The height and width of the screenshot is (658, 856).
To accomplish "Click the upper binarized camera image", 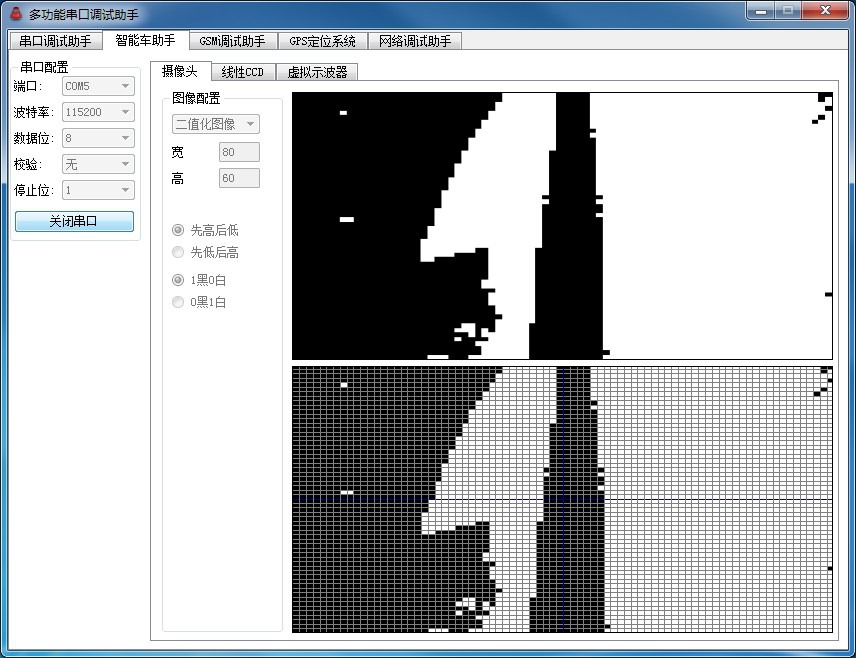I will (562, 226).
